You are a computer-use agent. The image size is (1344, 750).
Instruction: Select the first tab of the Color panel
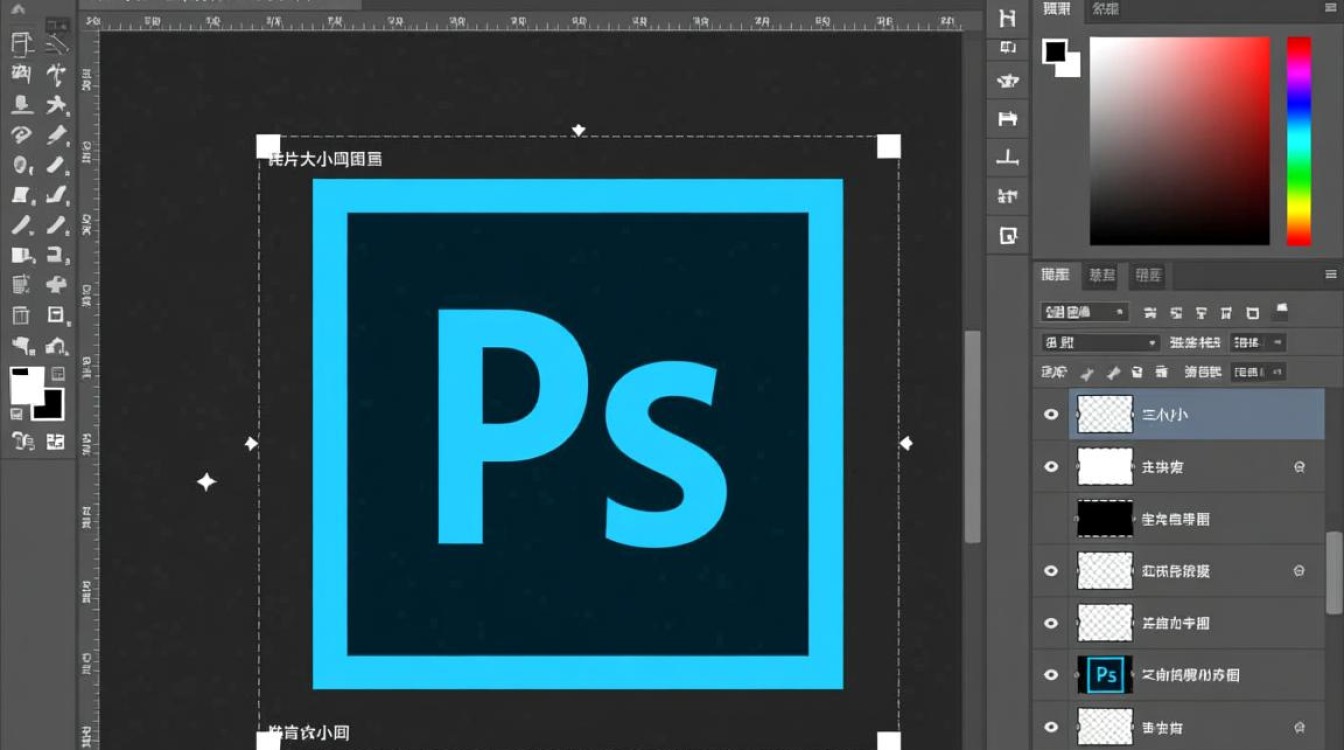tap(1057, 9)
